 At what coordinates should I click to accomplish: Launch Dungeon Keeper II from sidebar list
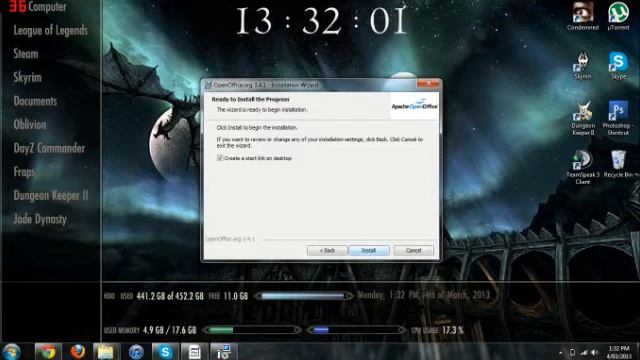(51, 196)
